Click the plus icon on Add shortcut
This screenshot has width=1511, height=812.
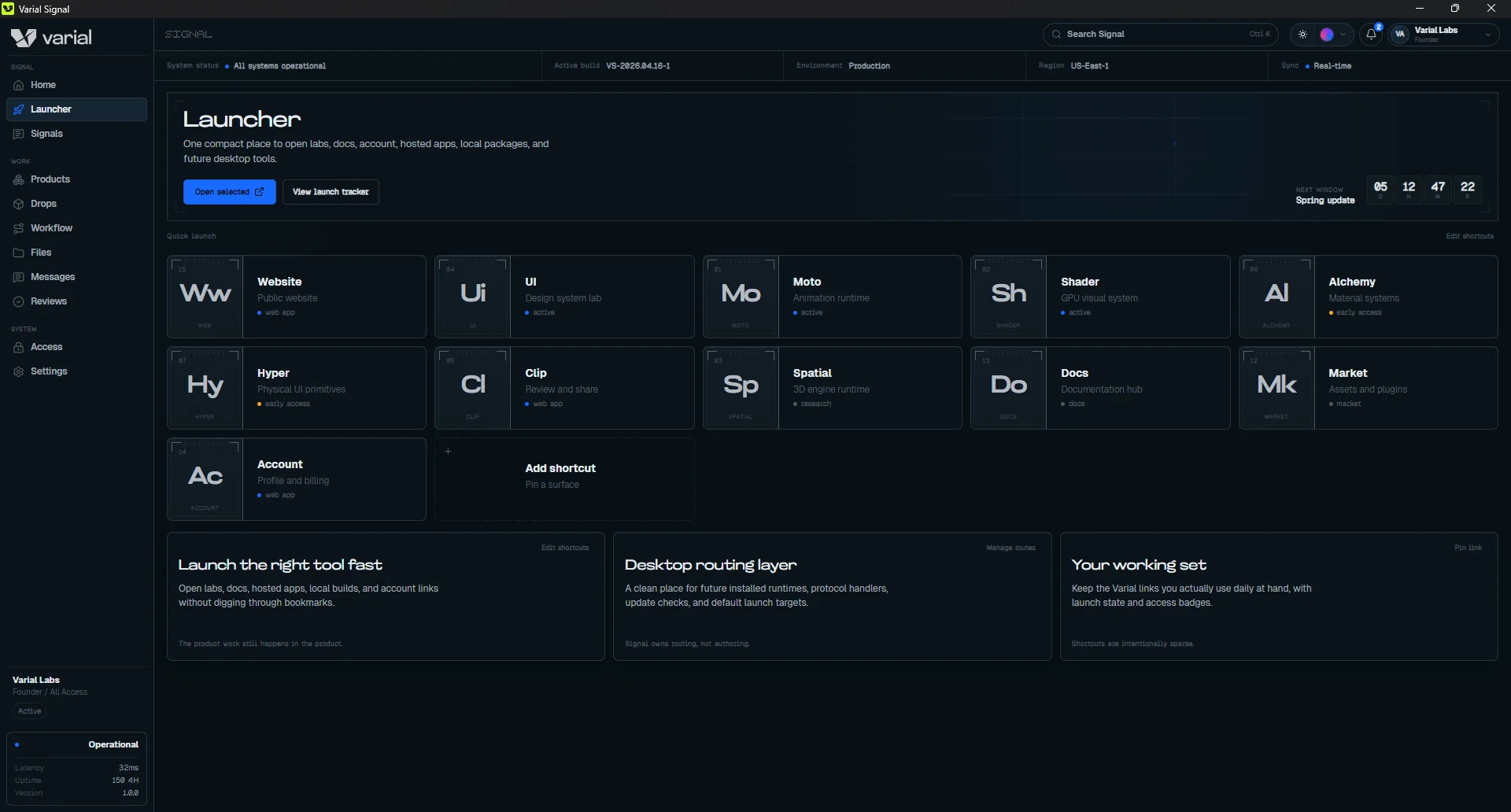click(448, 452)
